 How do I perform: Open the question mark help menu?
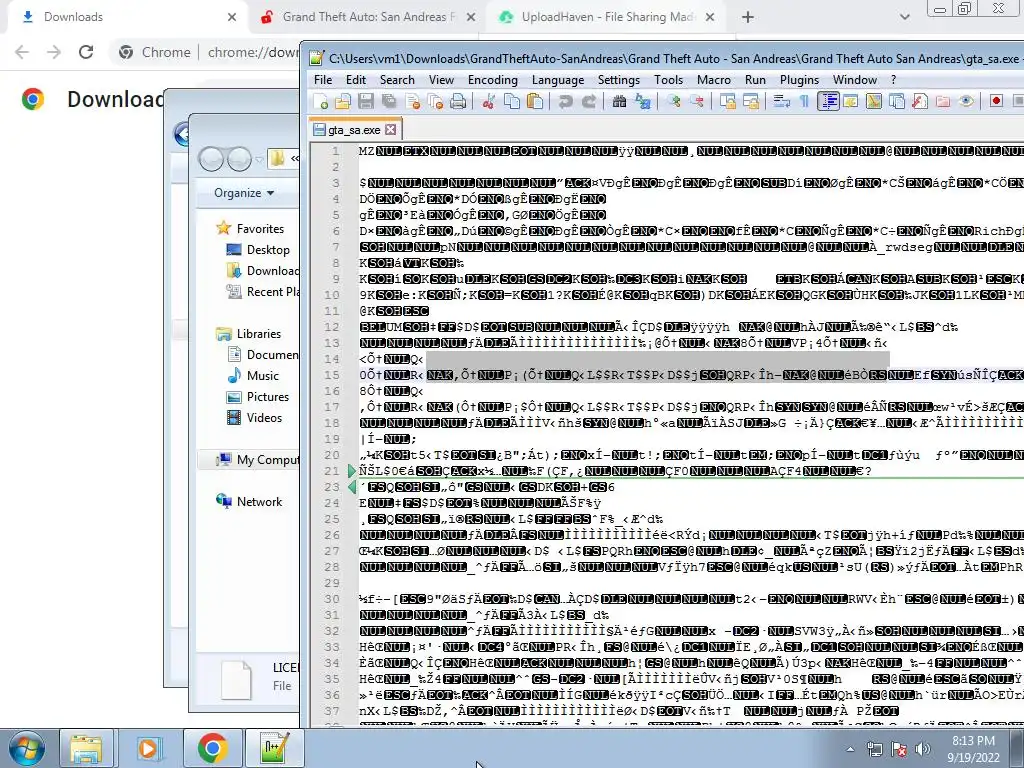[x=893, y=80]
